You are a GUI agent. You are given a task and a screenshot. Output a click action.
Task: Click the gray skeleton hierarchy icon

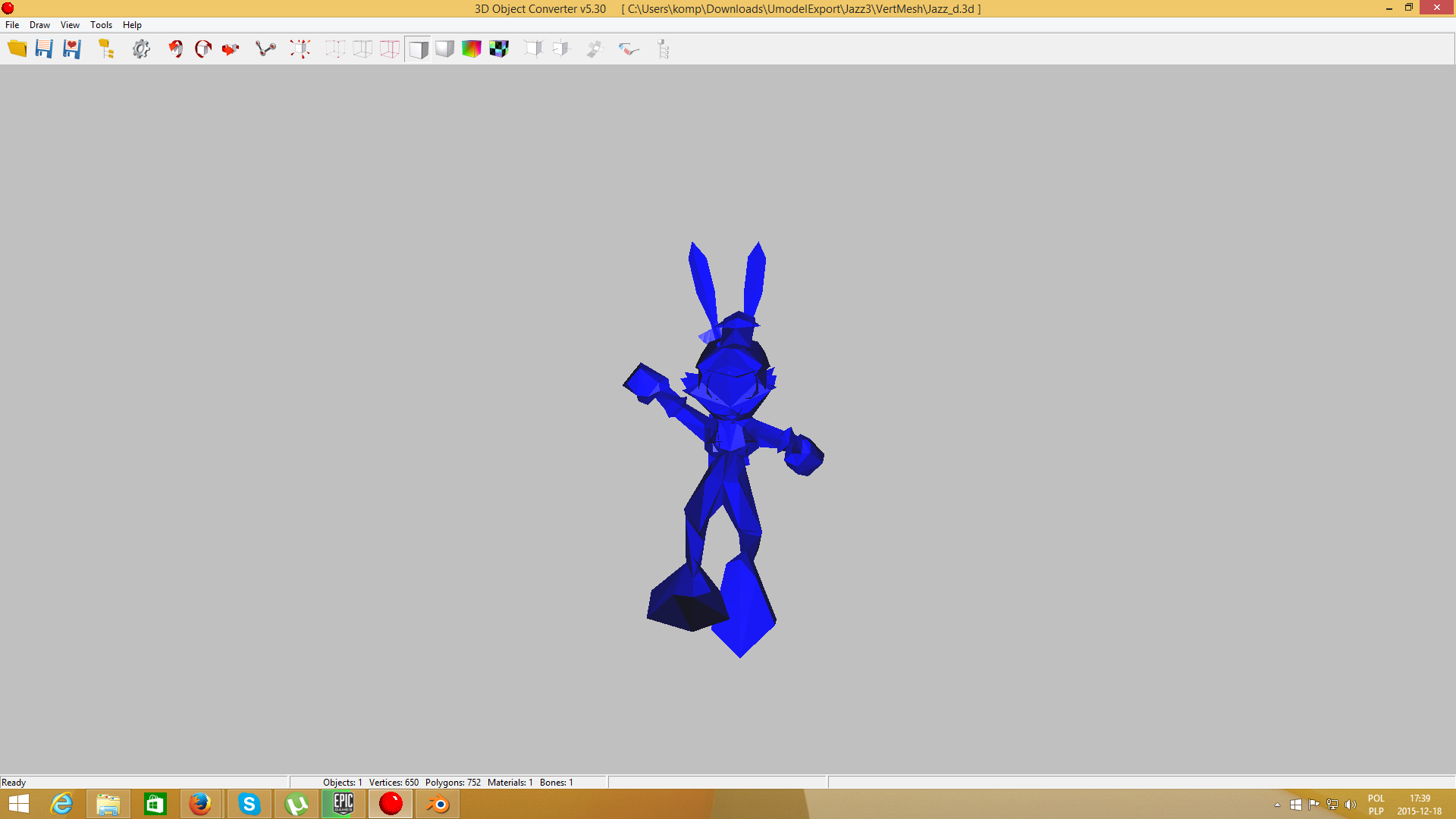[x=664, y=49]
